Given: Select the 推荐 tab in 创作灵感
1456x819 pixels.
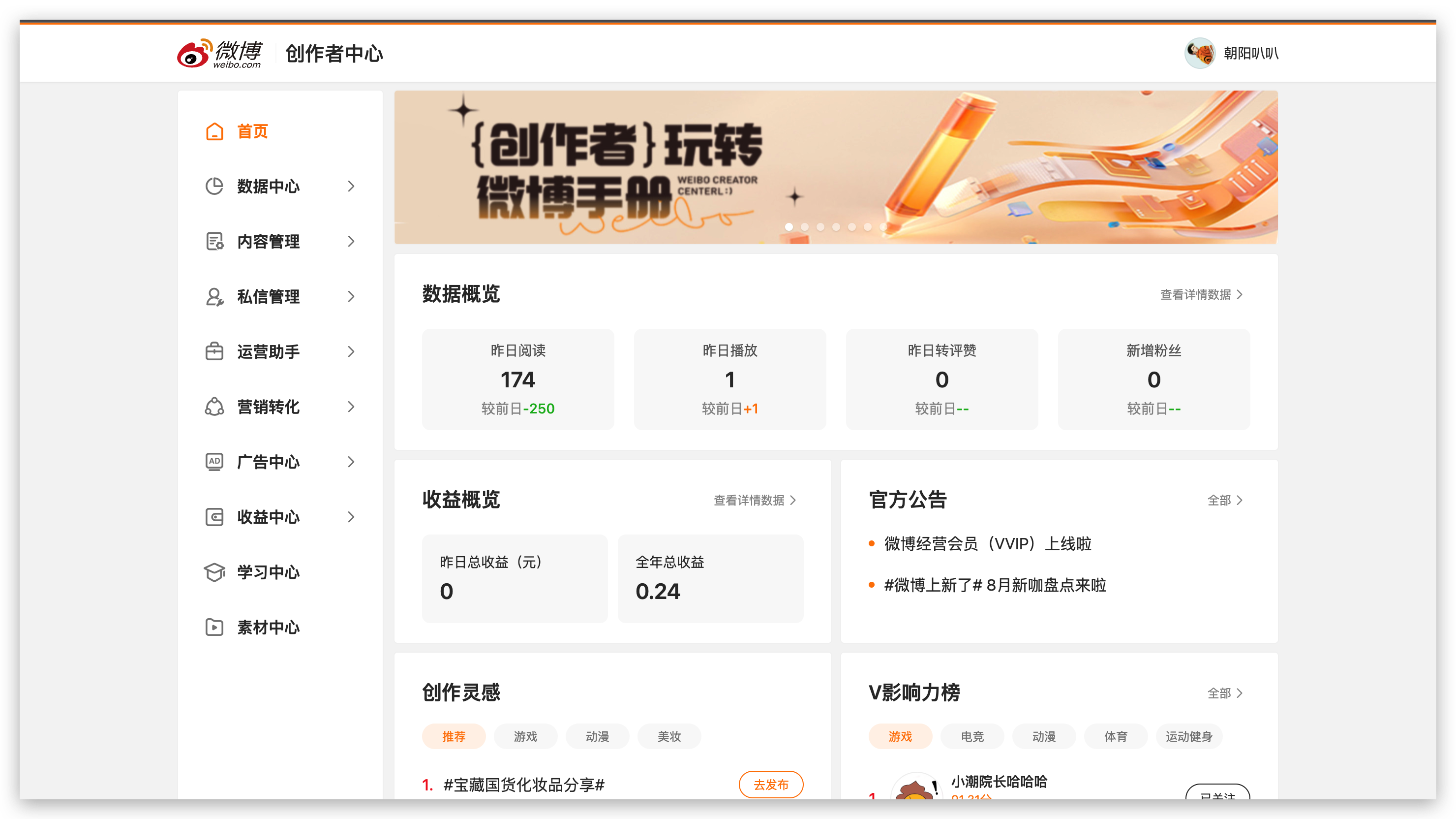Looking at the screenshot, I should [454, 736].
